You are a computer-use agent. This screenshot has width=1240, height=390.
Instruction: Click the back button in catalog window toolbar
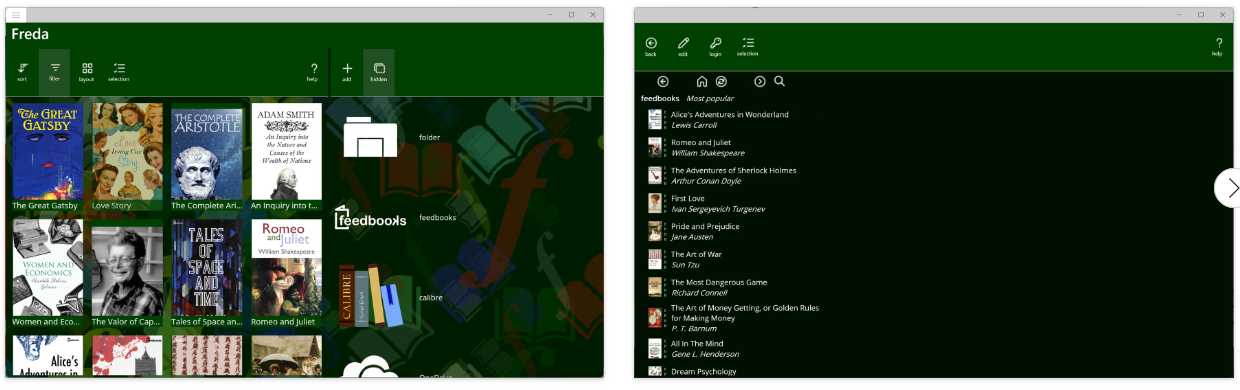click(651, 46)
